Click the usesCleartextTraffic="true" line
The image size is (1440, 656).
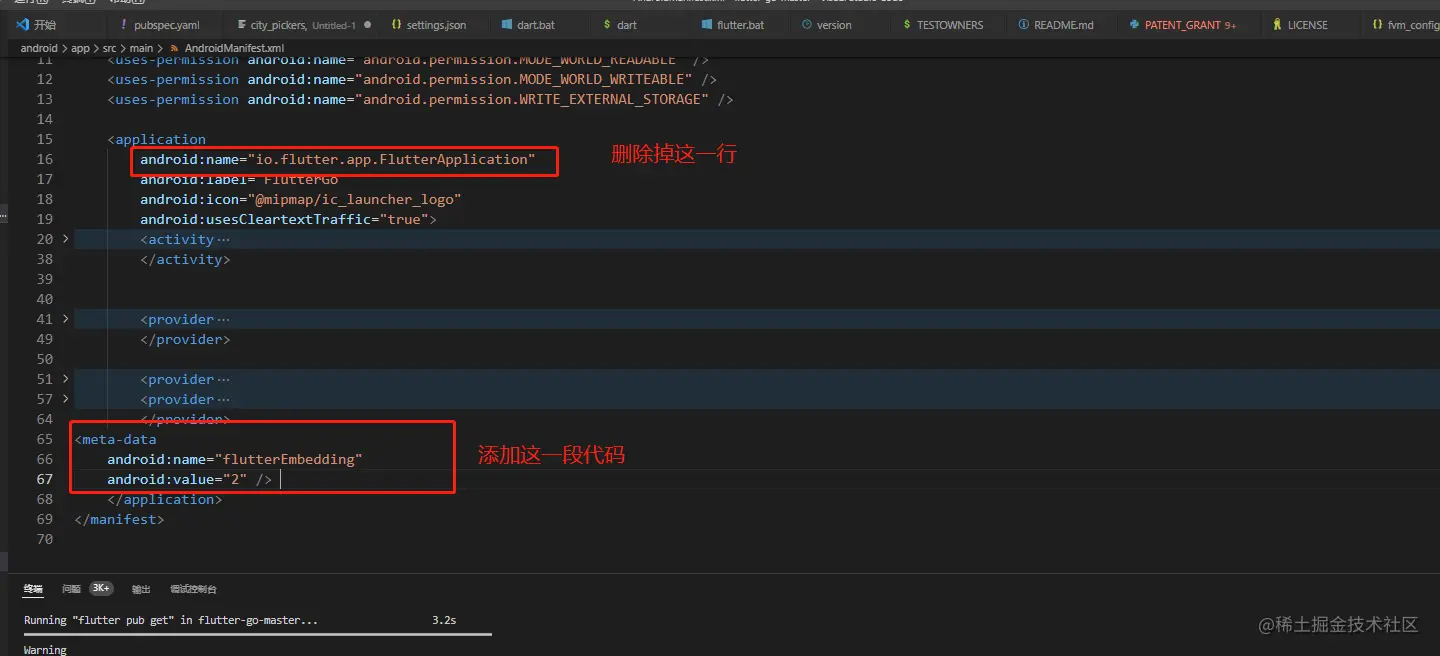pyautogui.click(x=288, y=219)
